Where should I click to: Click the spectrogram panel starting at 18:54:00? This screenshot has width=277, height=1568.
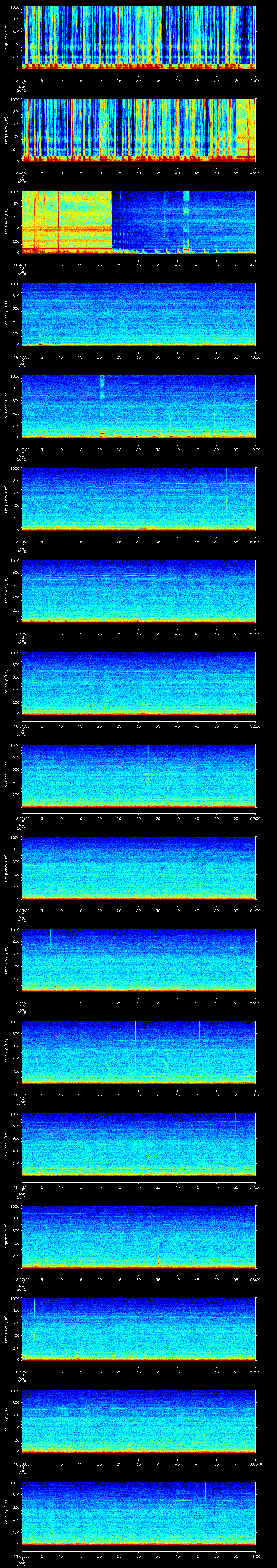click(x=139, y=960)
